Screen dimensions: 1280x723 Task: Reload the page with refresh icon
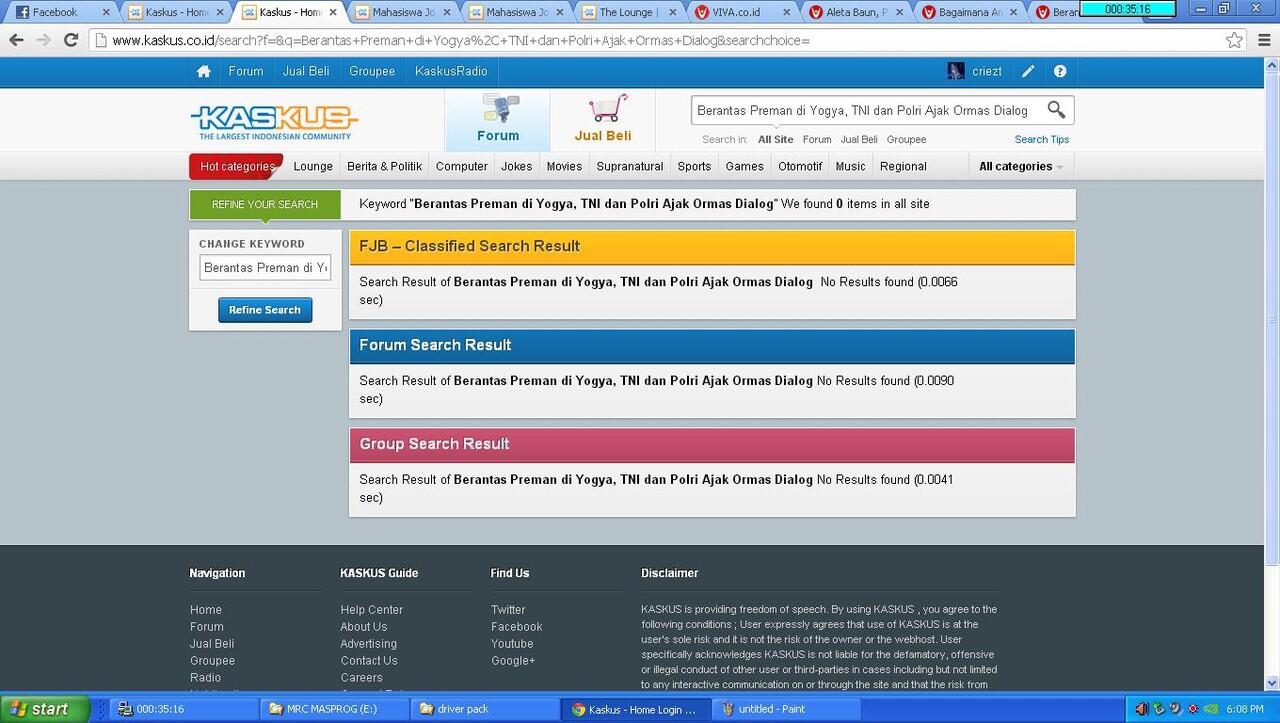click(71, 40)
